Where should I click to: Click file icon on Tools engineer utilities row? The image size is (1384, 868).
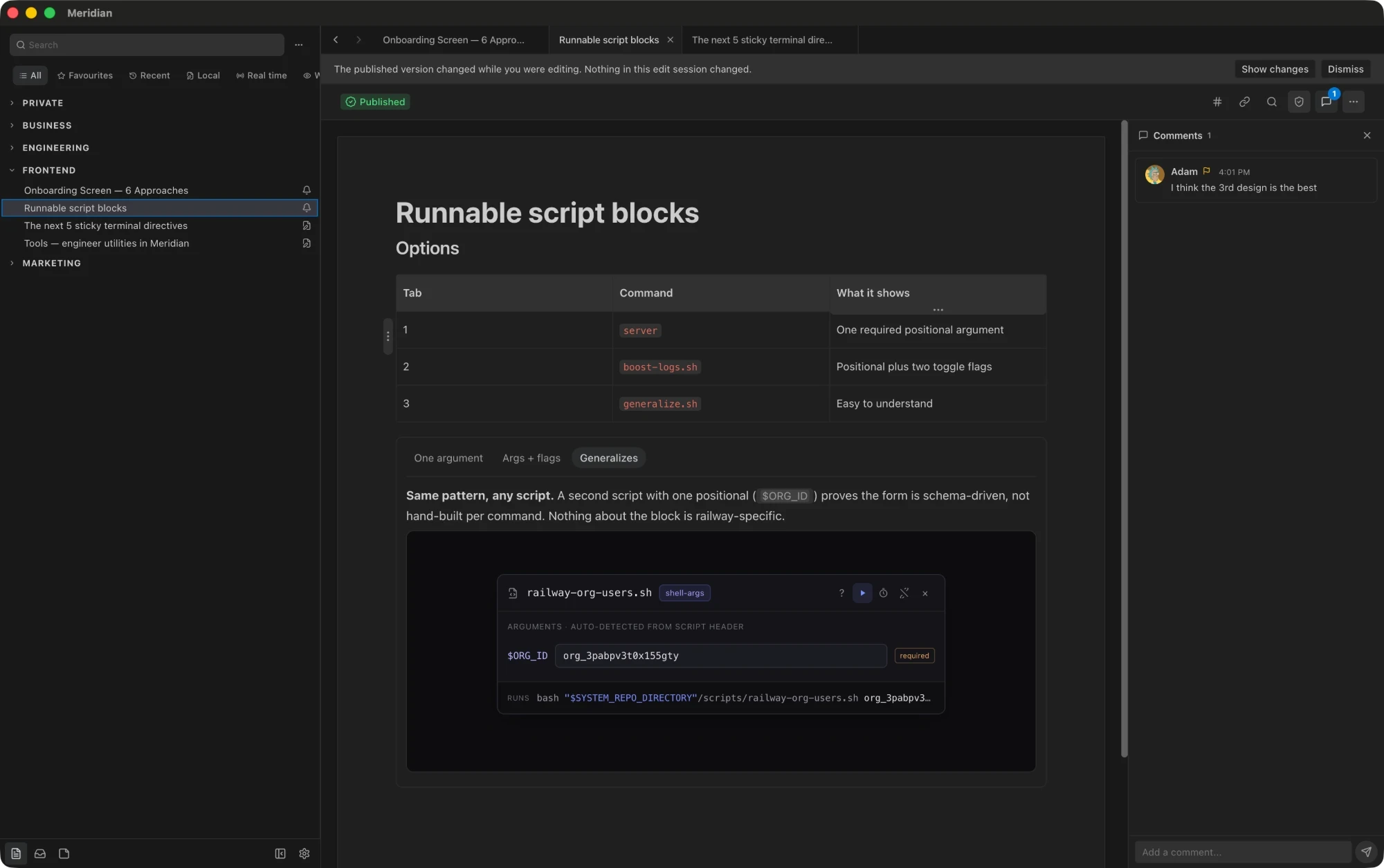point(307,243)
